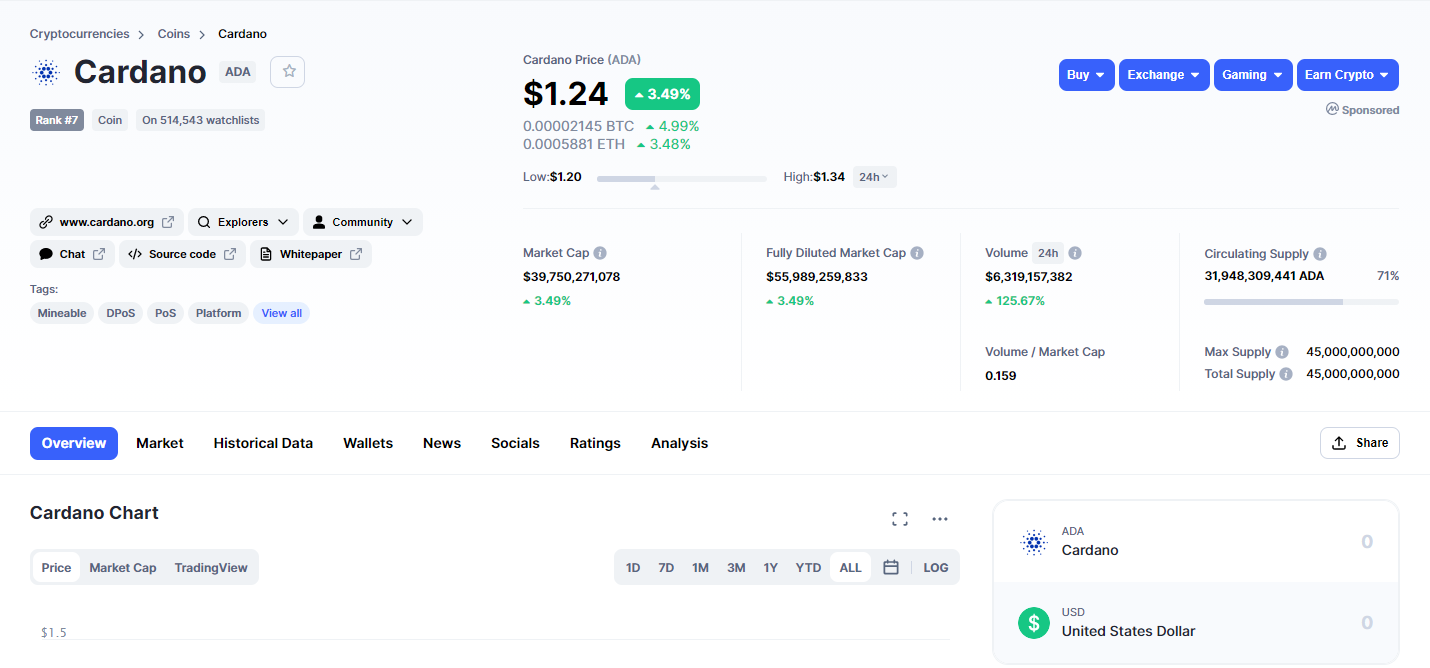This screenshot has height=668, width=1430.
Task: Expand the Community dropdown
Action: click(x=363, y=222)
